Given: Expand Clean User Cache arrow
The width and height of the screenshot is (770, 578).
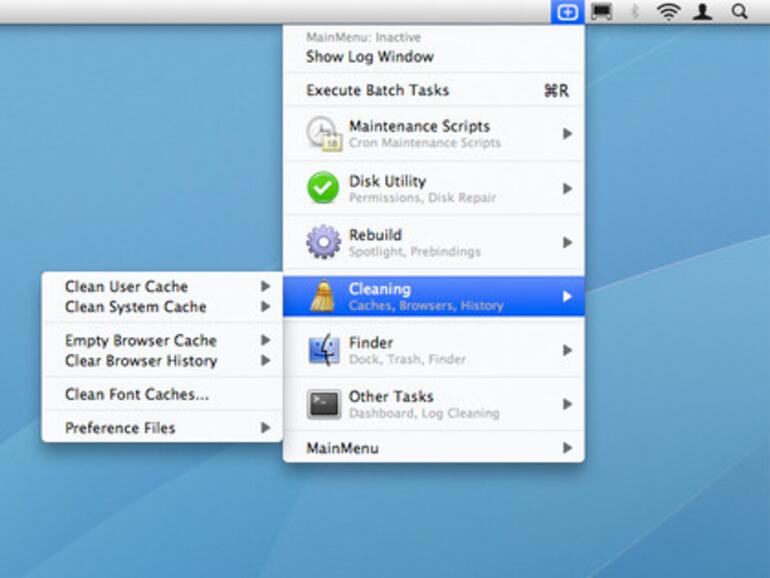Looking at the screenshot, I should tap(265, 286).
